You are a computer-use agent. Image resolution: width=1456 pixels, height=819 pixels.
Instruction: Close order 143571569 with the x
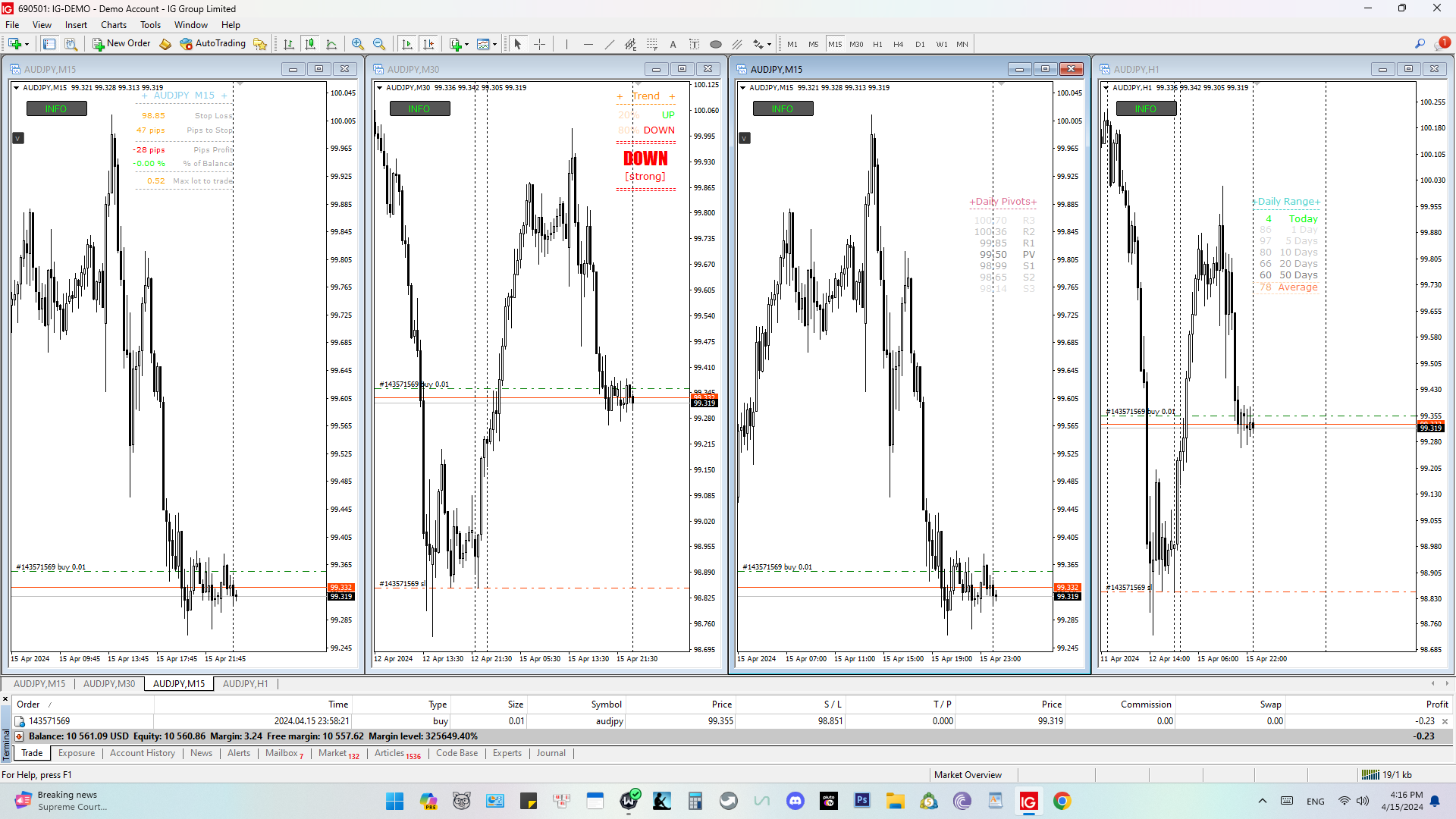1445,721
